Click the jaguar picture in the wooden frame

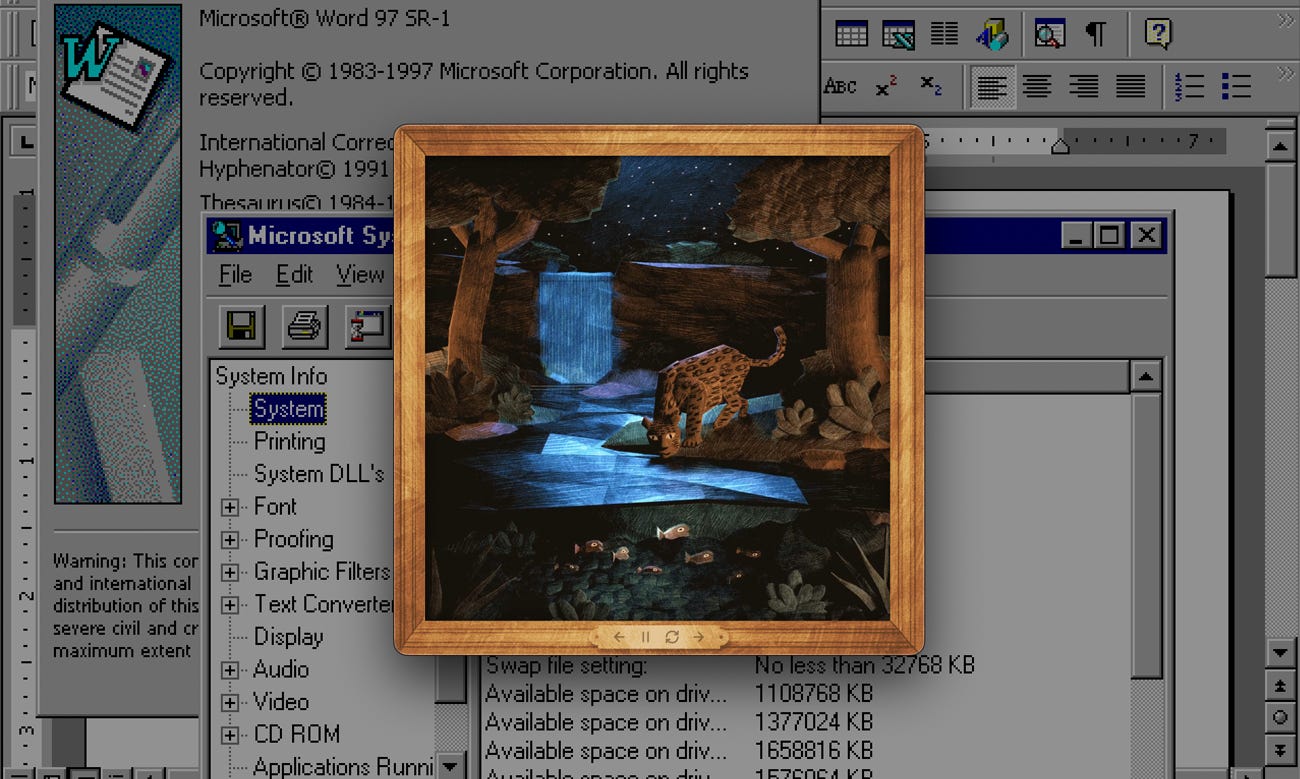click(x=657, y=388)
